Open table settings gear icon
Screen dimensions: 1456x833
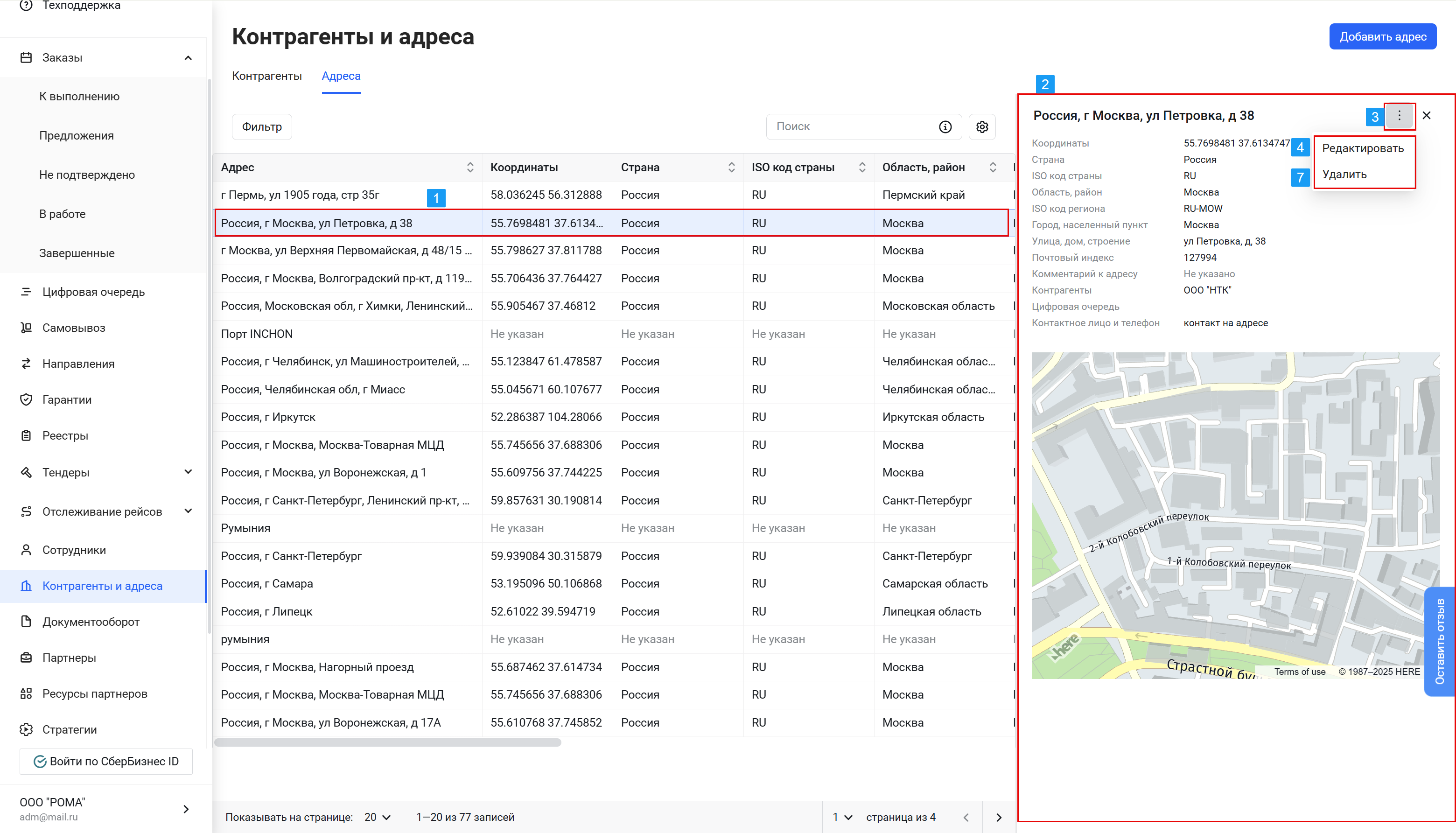[982, 126]
